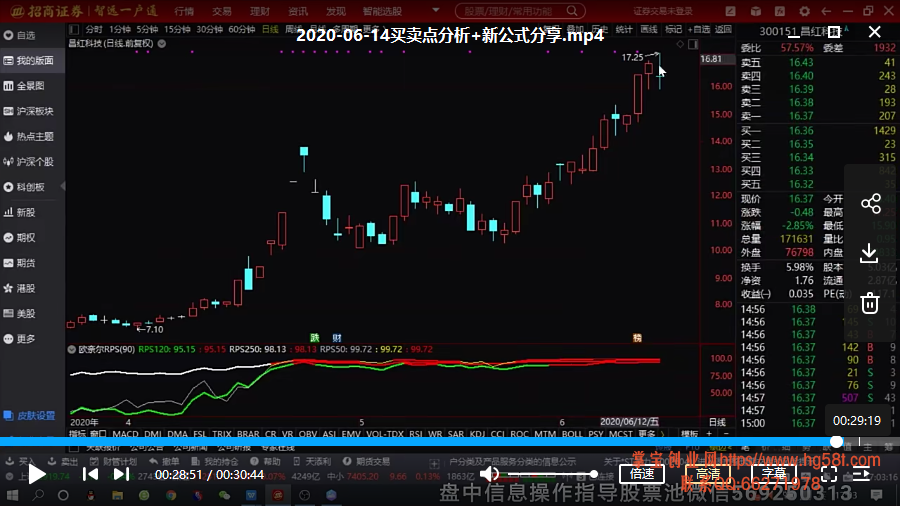The height and width of the screenshot is (506, 900).
Task: Open Windows Start menu
Action: (x=12, y=495)
